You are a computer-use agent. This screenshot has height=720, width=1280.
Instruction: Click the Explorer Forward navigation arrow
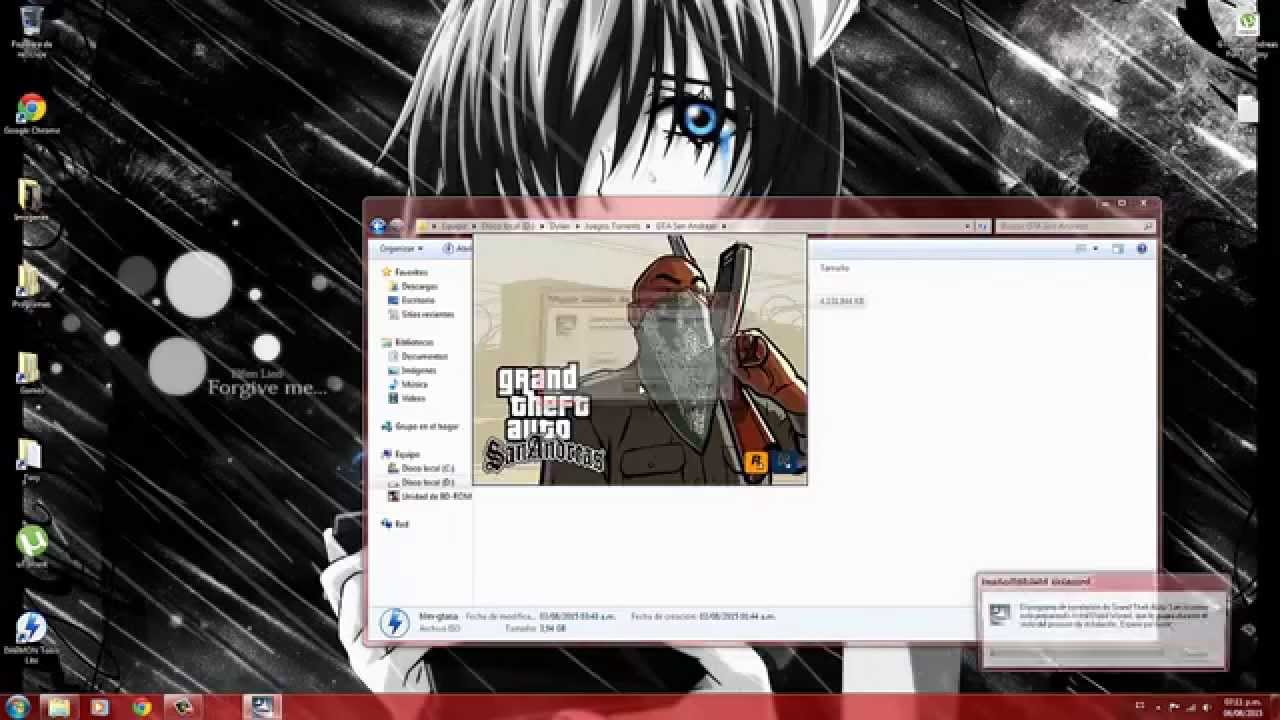[397, 226]
